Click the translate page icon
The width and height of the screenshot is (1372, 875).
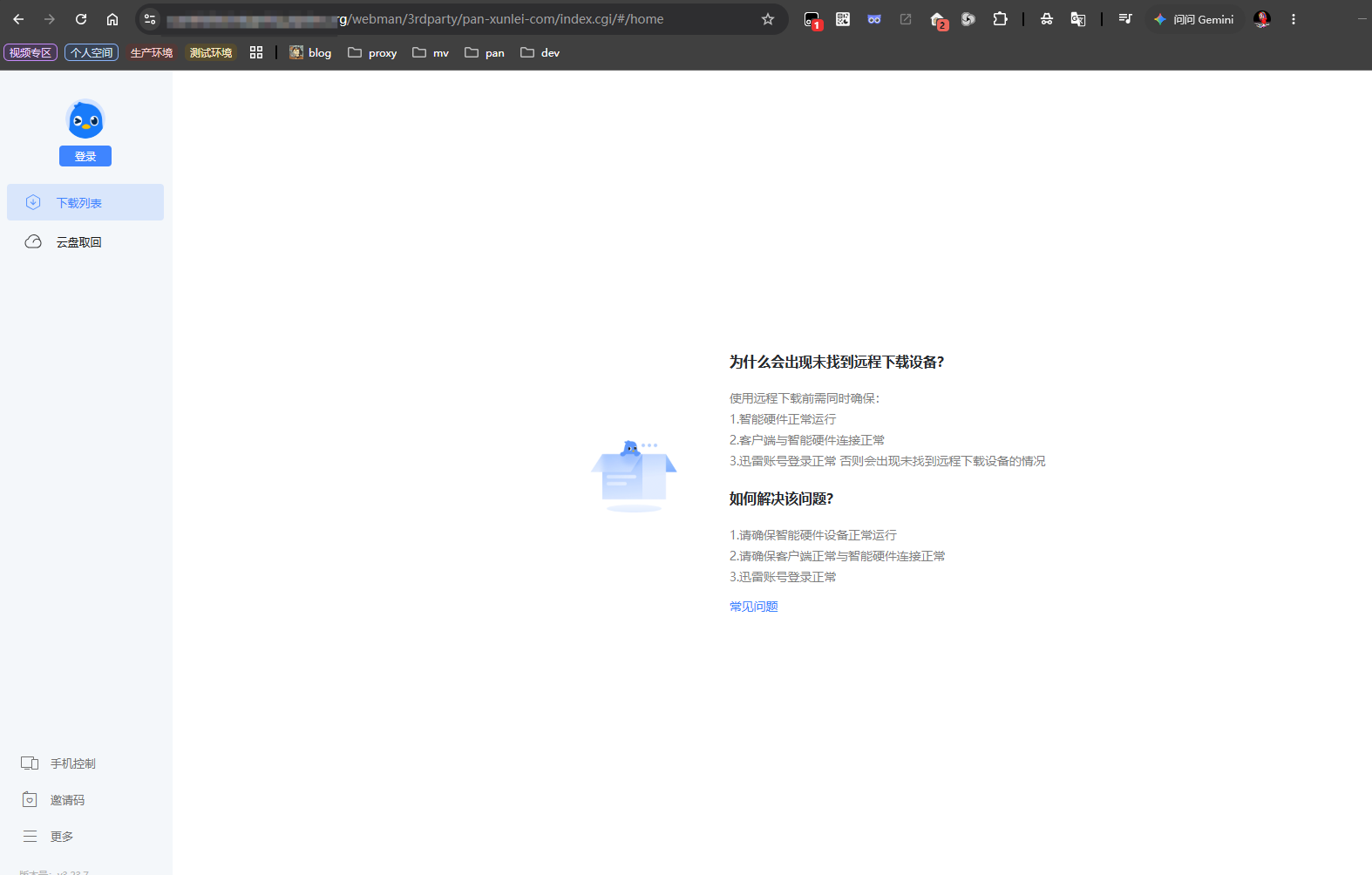click(x=1078, y=19)
